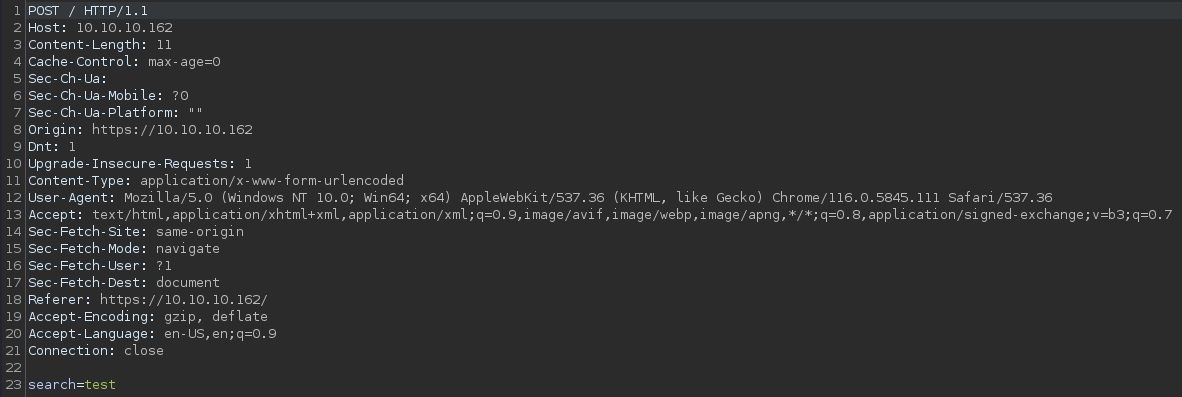
Task: Click the Upgrade-Insecure-Requests header
Action: tap(139, 163)
